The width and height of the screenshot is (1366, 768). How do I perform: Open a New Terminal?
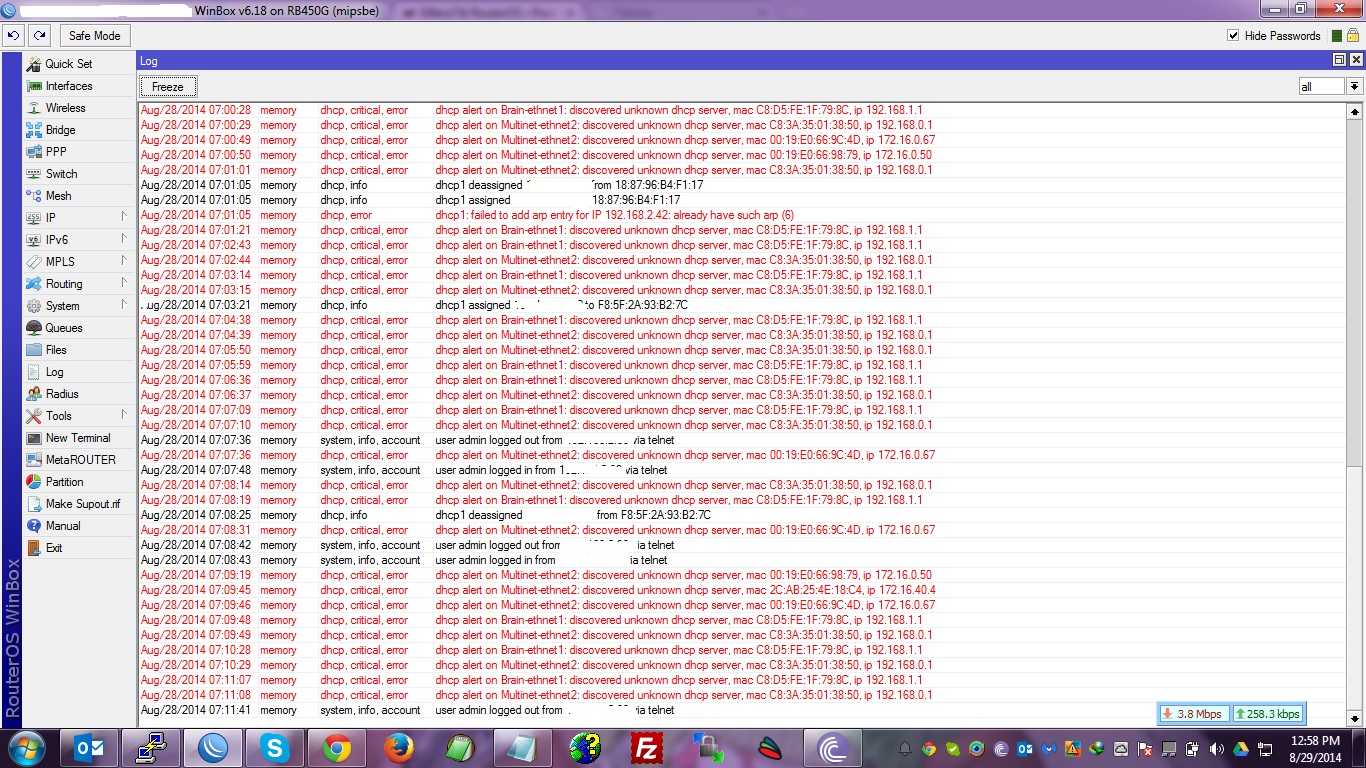(78, 437)
